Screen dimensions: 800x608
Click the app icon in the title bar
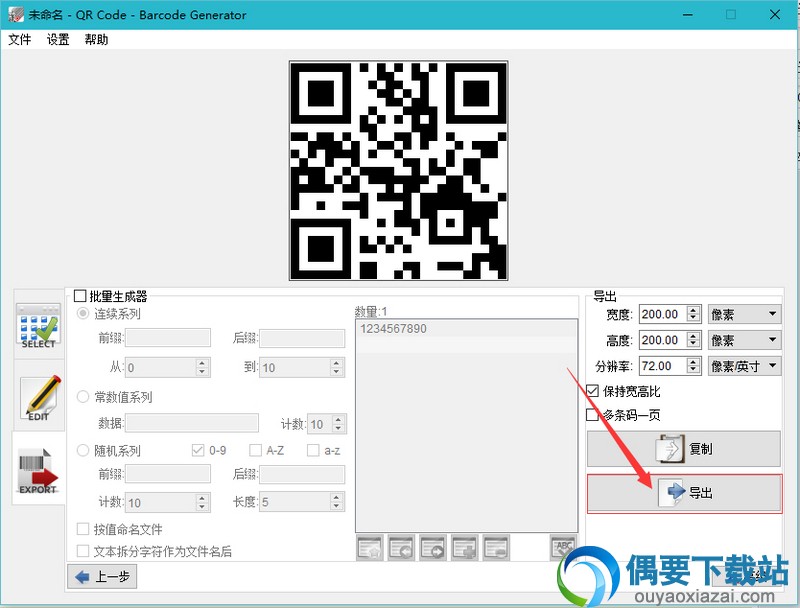click(x=15, y=14)
